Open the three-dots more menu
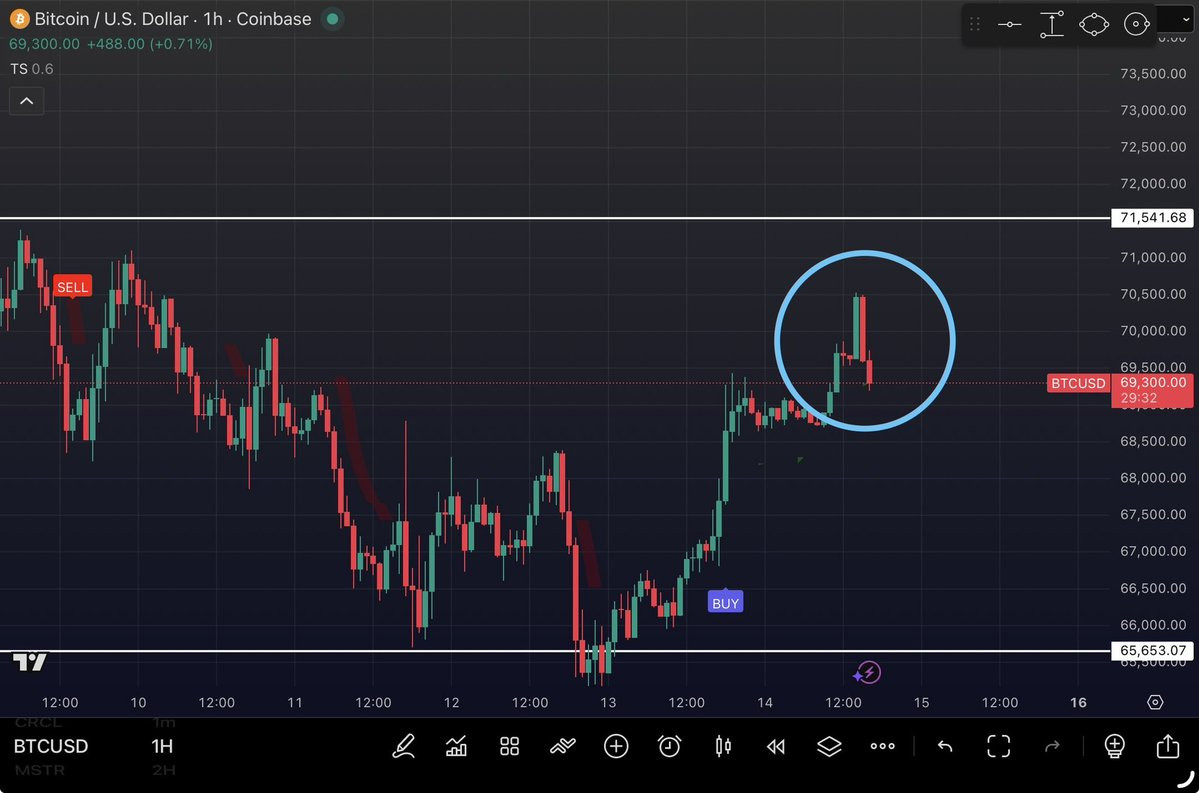The image size is (1199, 793). pyautogui.click(x=882, y=746)
